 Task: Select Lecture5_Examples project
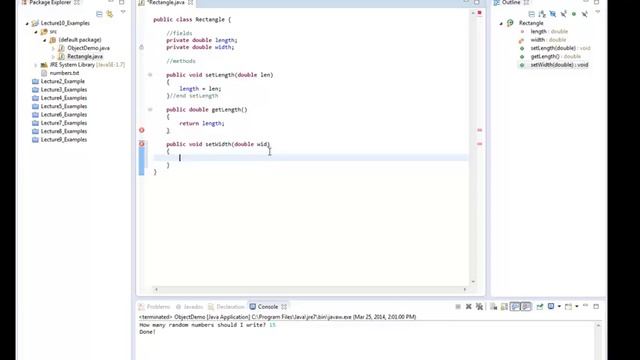64,106
